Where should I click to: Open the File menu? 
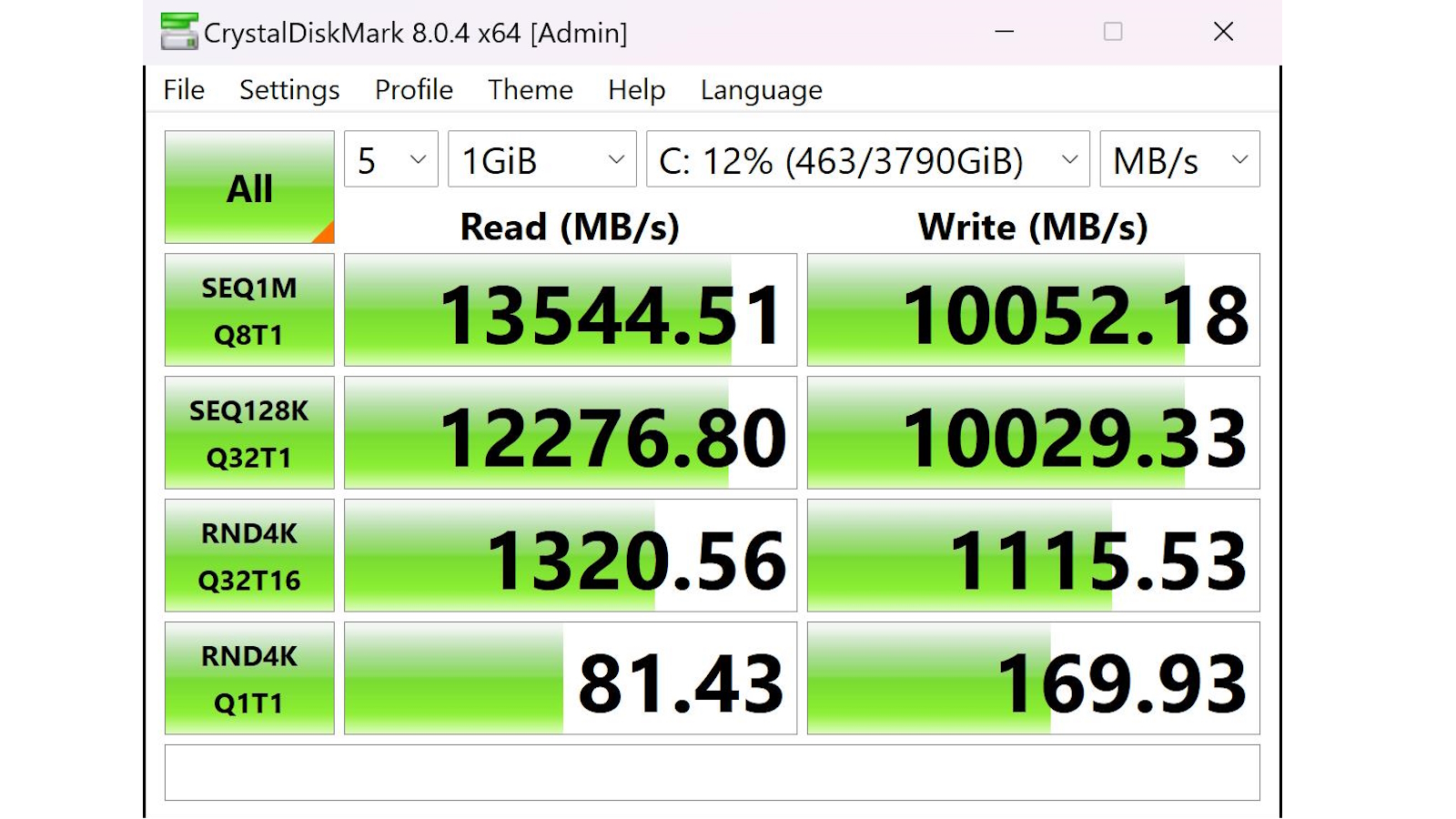(x=184, y=90)
